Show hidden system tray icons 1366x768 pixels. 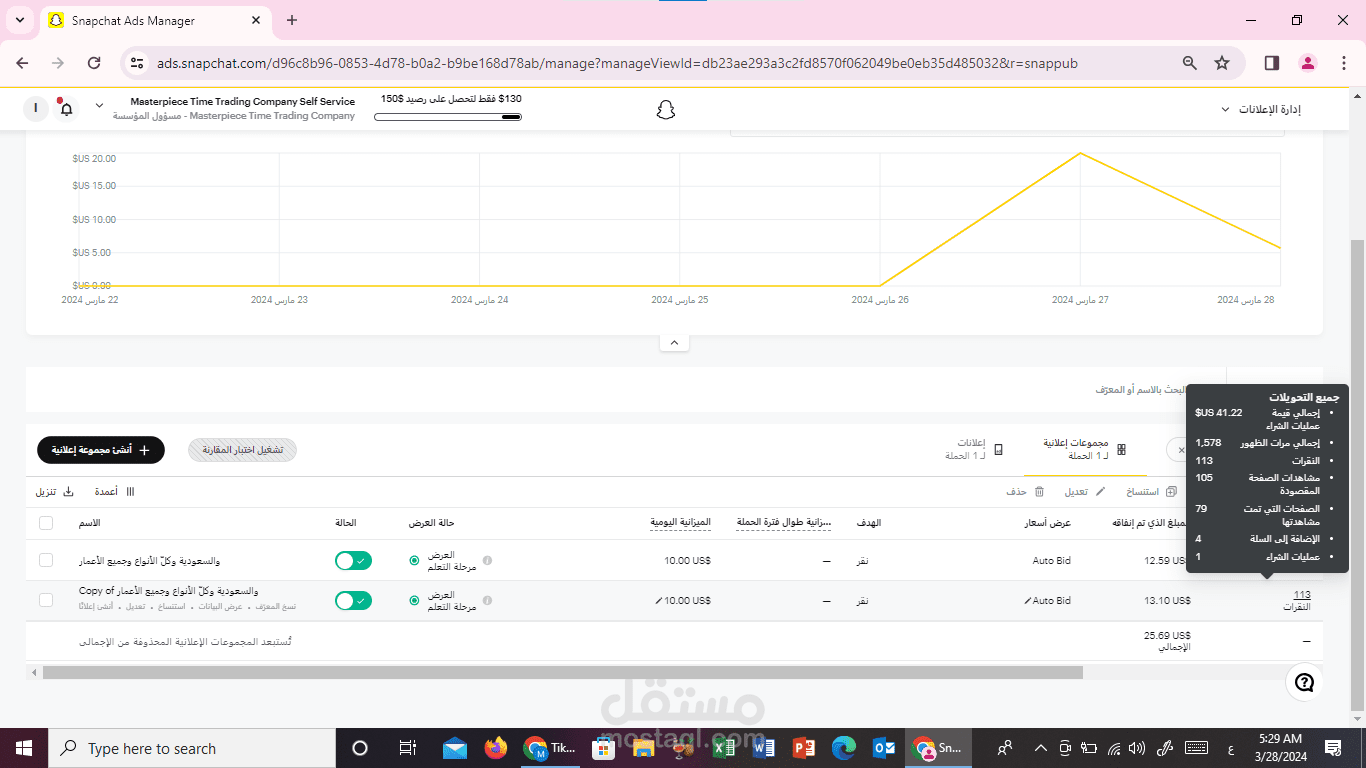coord(1040,748)
